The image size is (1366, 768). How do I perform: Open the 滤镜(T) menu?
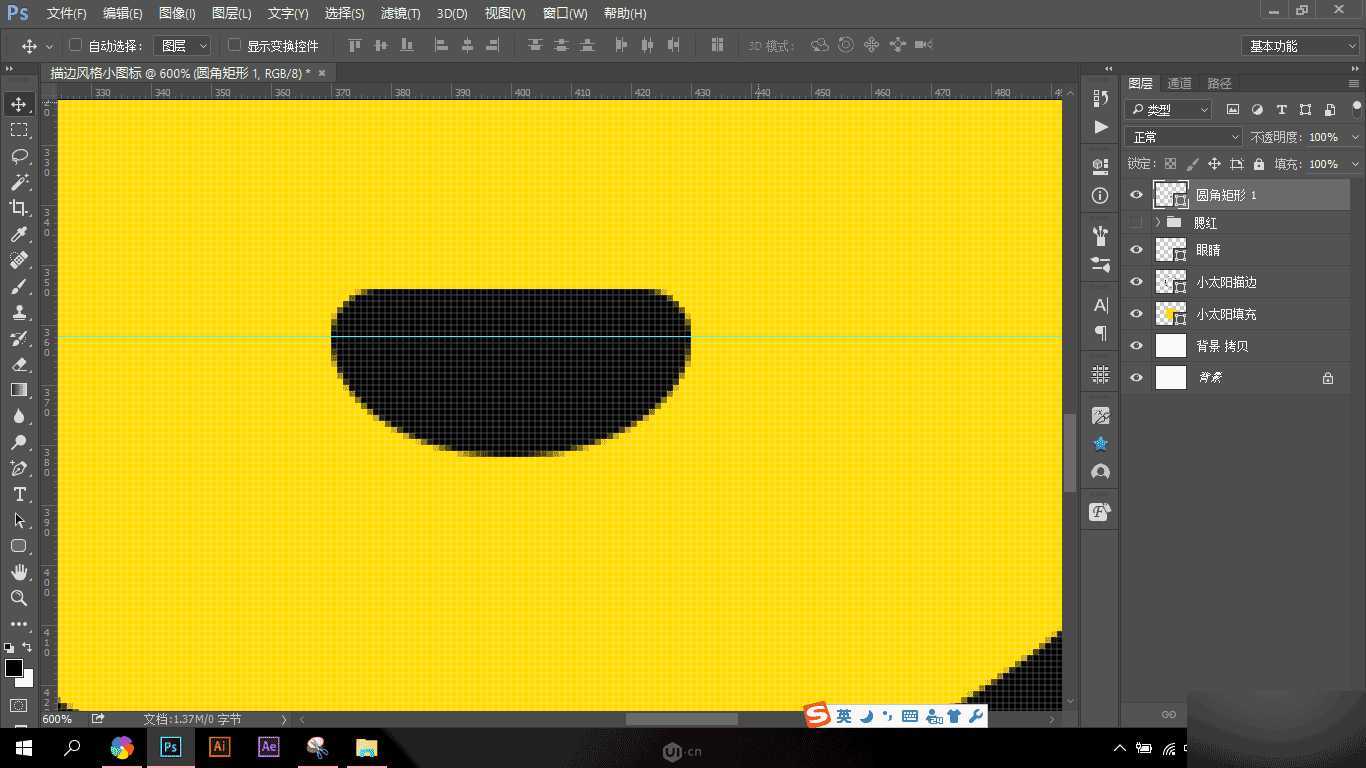point(400,13)
